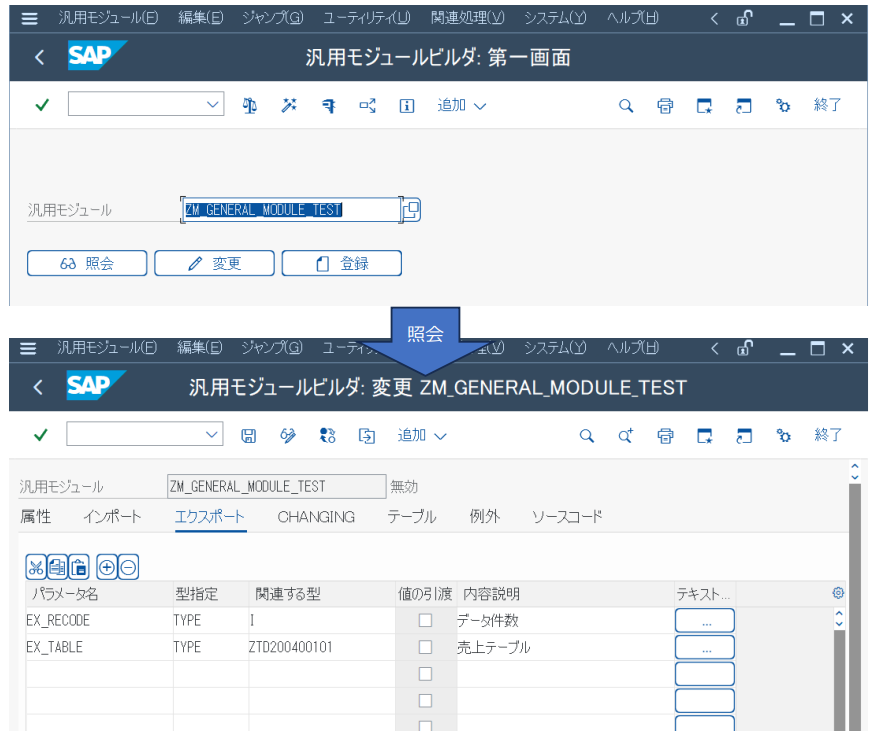887x735 pixels.
Task: Click the table settings gear icon
Action: (x=838, y=592)
